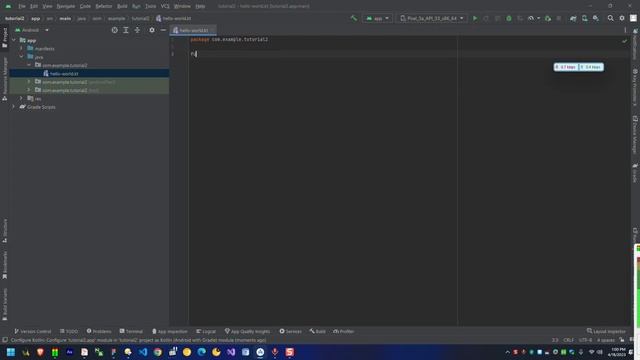Expand the Gradle Scripts node
The height and width of the screenshot is (360, 640).
tap(14, 107)
